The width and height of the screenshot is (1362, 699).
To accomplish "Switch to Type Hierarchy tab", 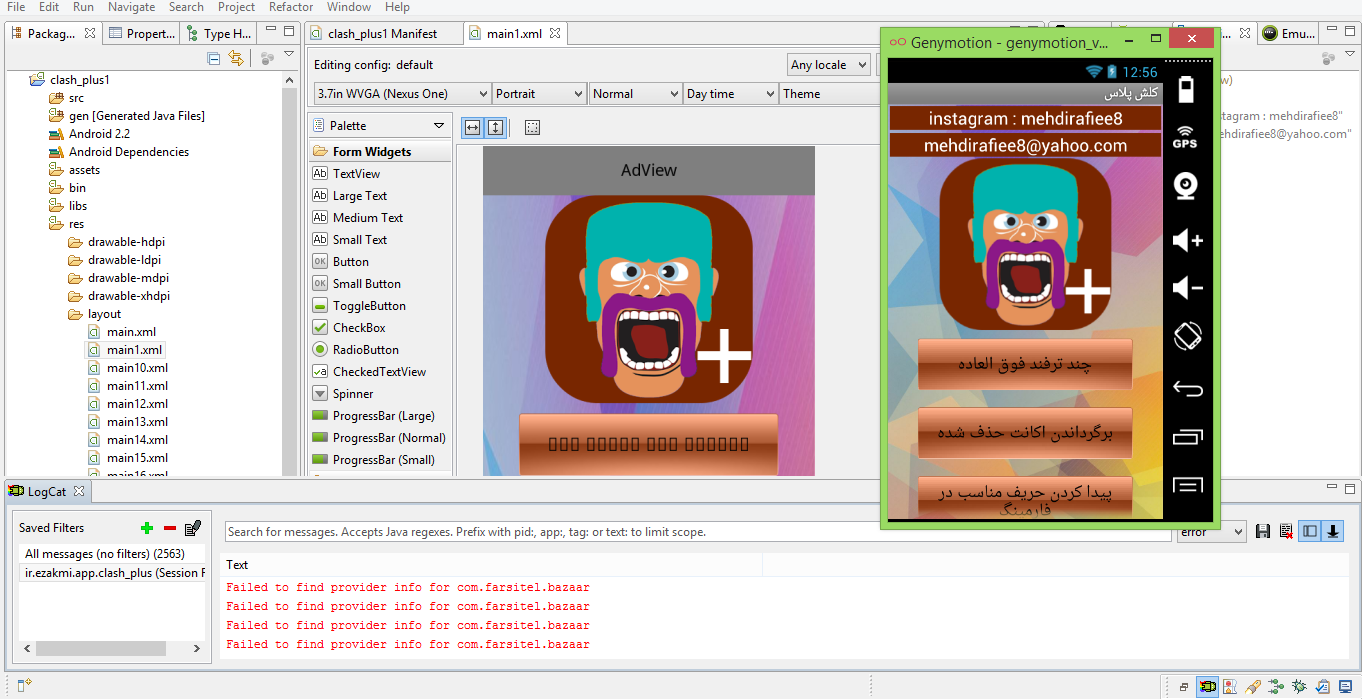I will point(218,33).
